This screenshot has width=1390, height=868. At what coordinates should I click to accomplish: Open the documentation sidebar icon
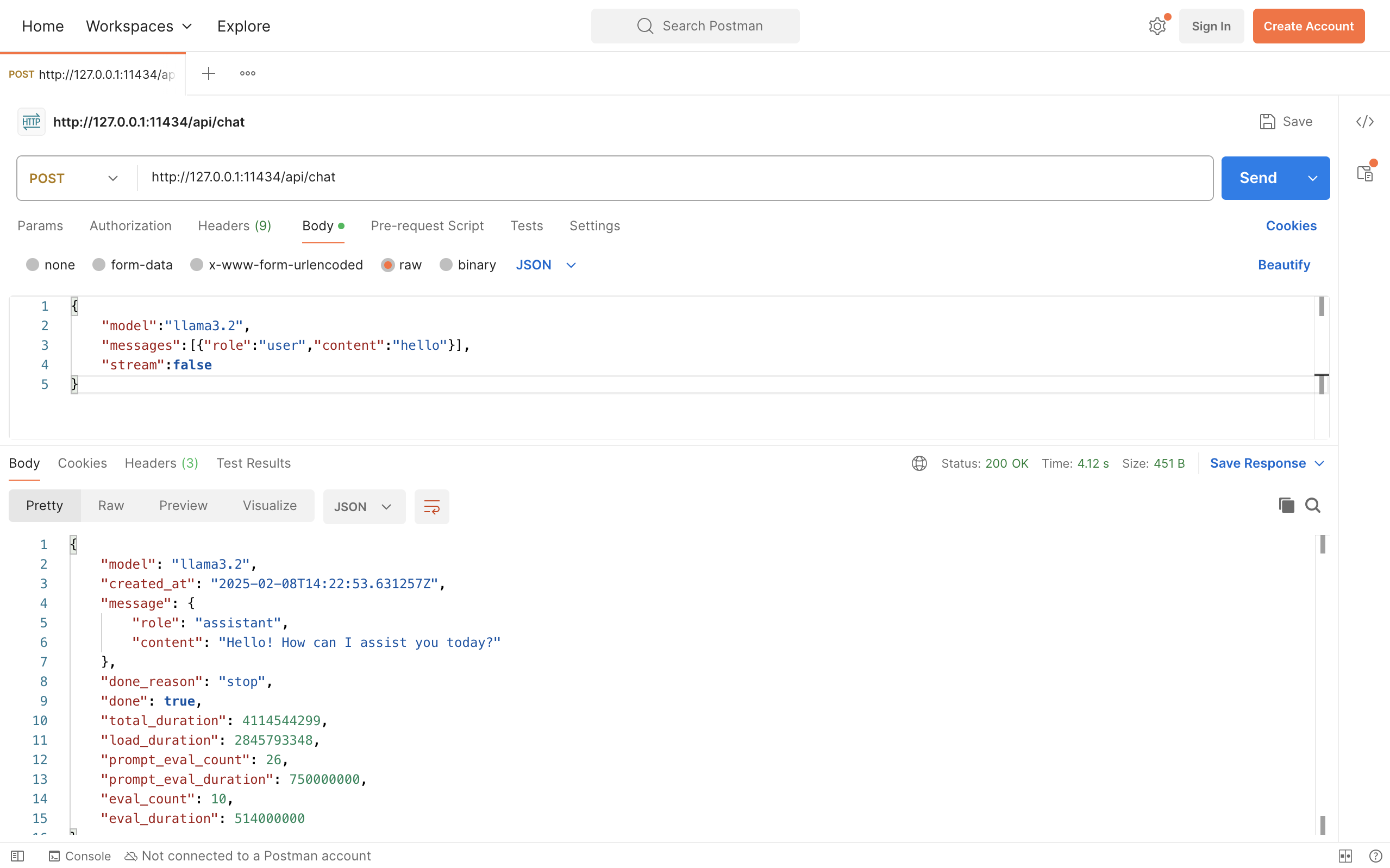[x=1366, y=173]
